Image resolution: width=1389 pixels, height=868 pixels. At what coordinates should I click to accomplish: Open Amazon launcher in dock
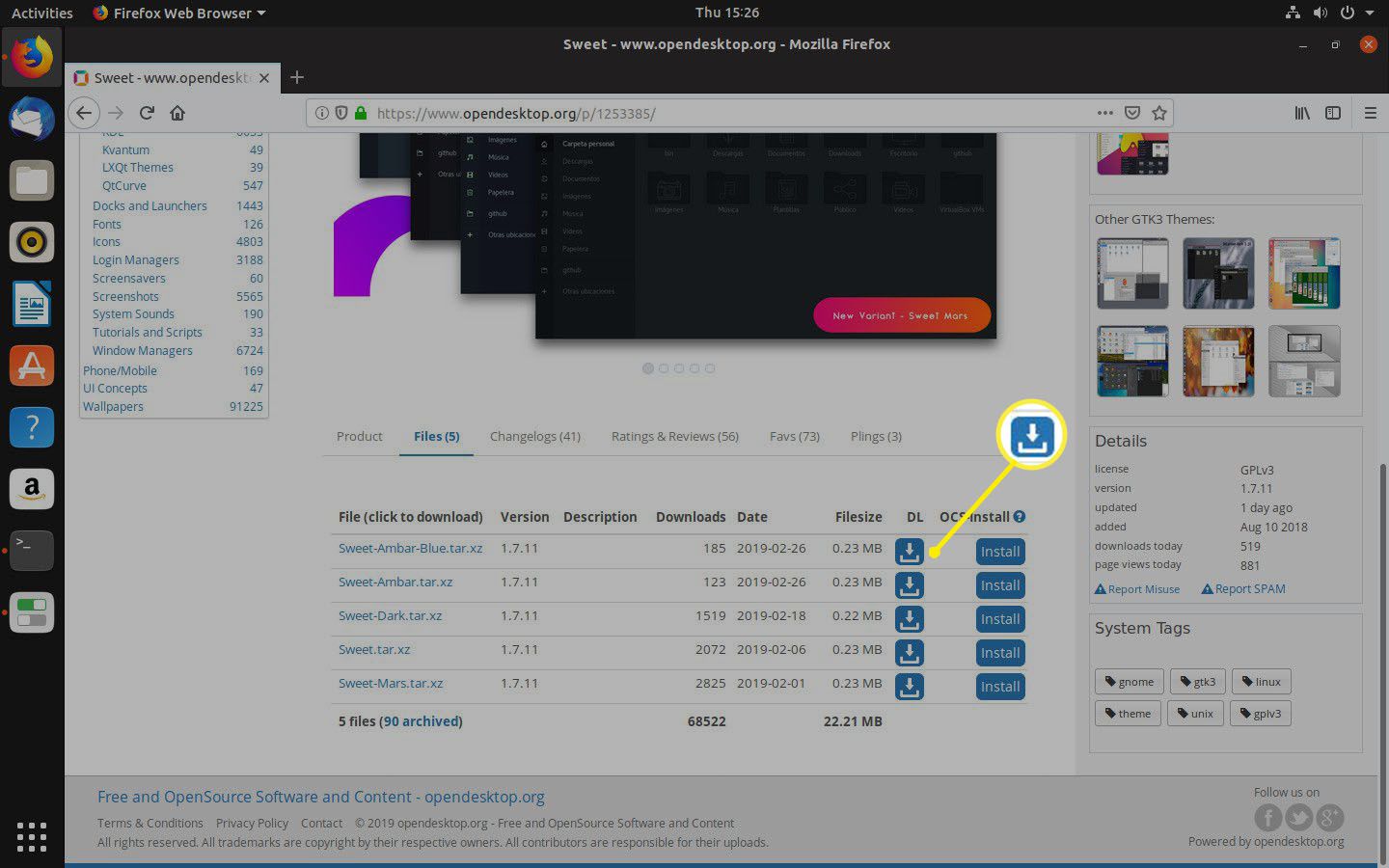32,489
